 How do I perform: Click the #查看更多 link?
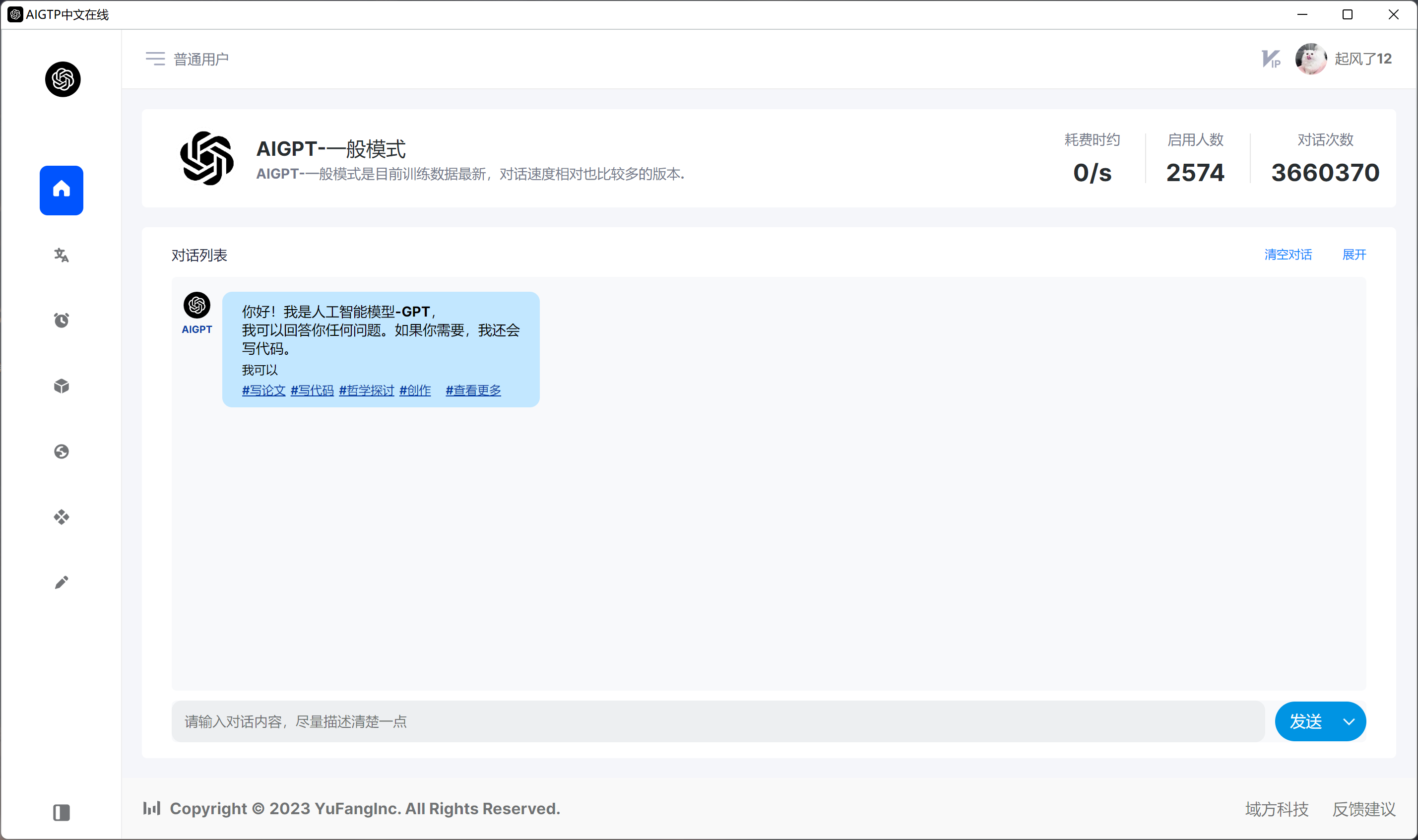(x=473, y=390)
